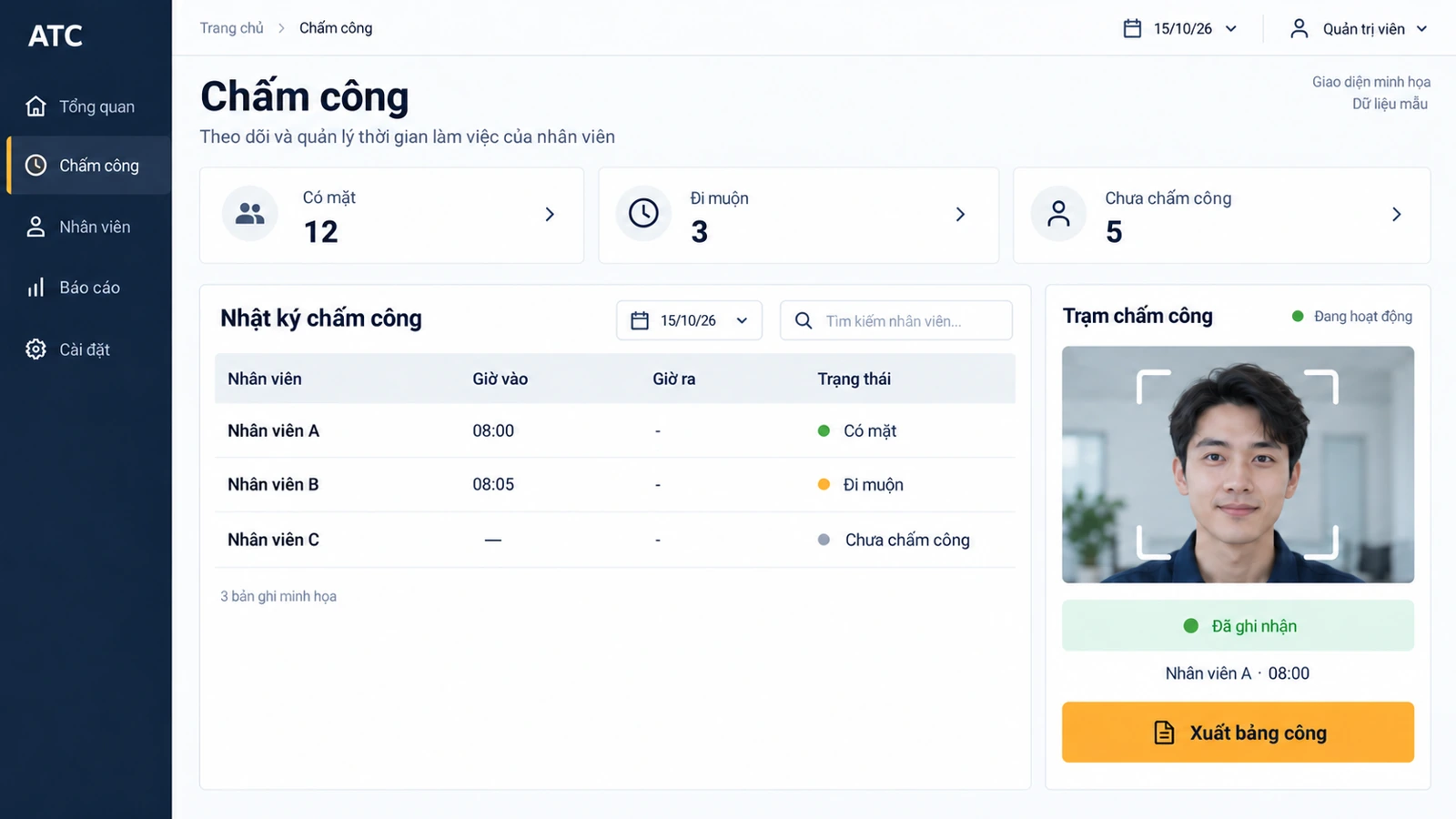Click the 08:05 check-in time
Screen dimensions: 1456x819
493,484
